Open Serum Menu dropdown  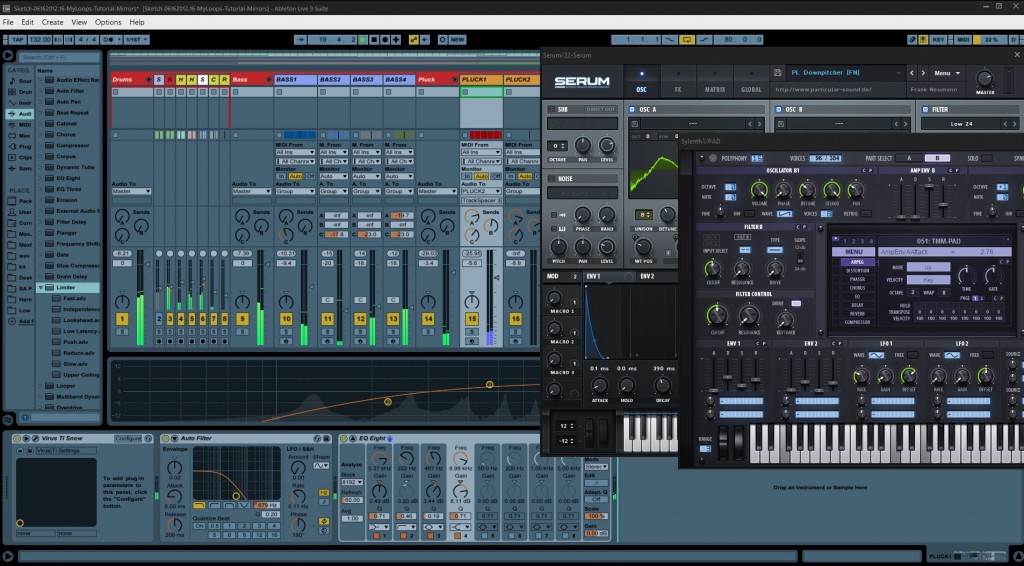pos(947,73)
